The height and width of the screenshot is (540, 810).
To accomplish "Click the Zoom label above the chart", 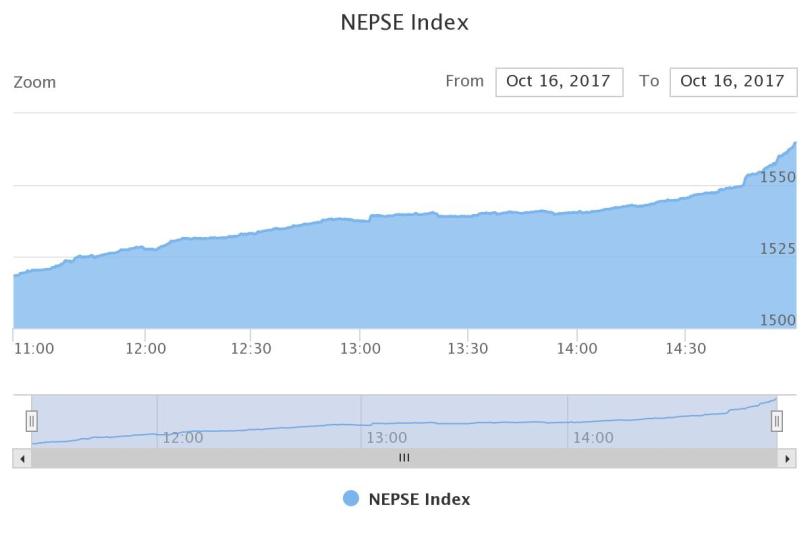I will pos(35,82).
